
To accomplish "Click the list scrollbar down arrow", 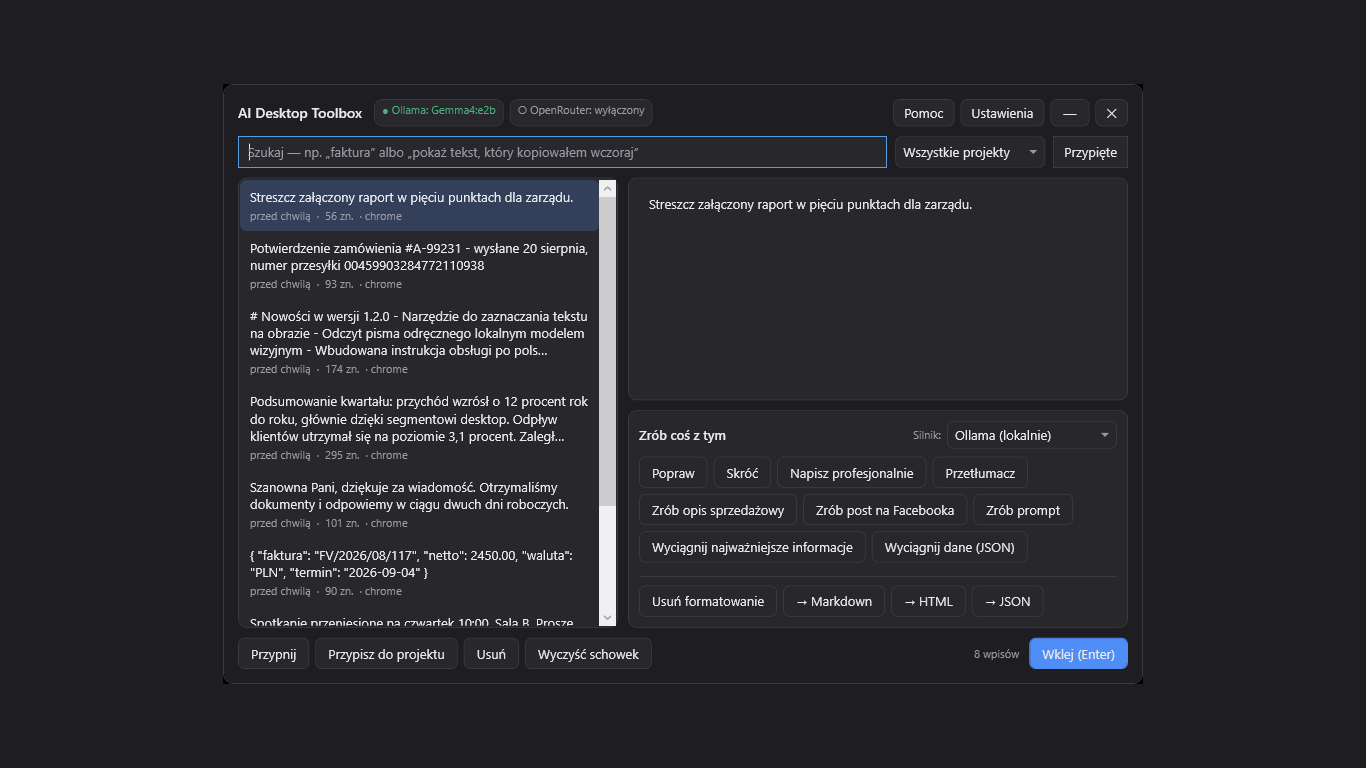I will pos(607,618).
